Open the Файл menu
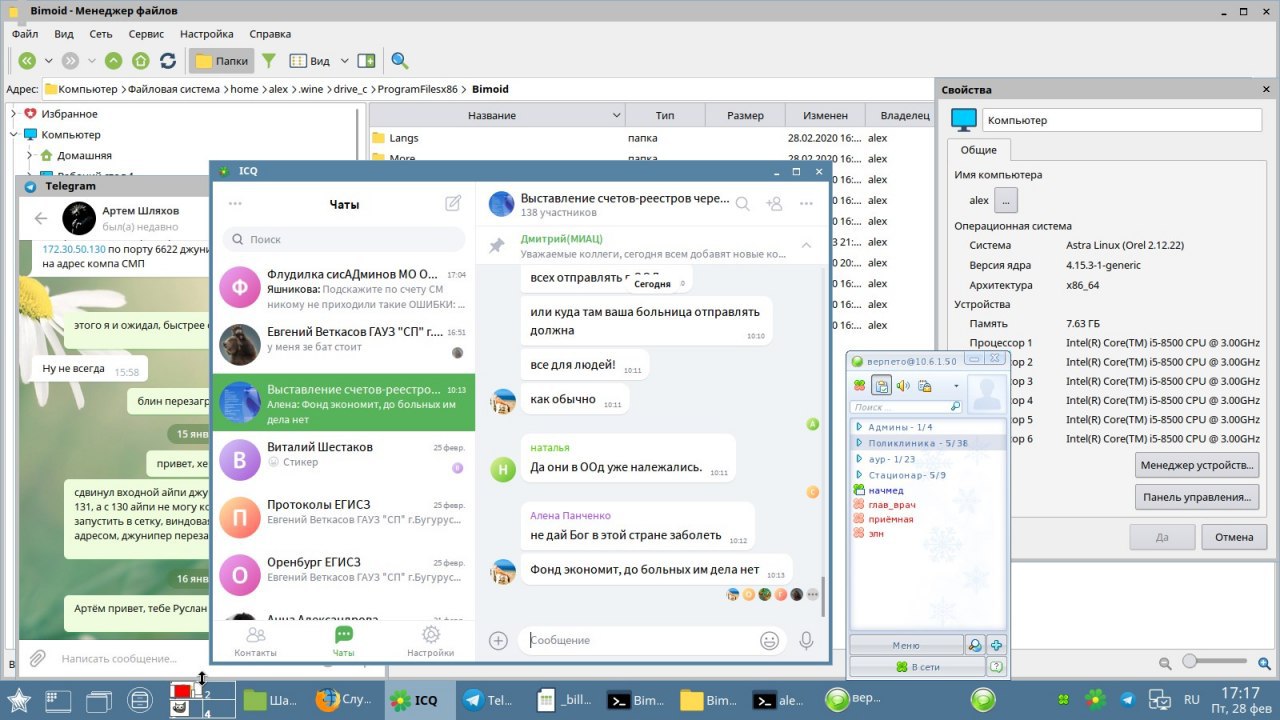 pyautogui.click(x=25, y=34)
